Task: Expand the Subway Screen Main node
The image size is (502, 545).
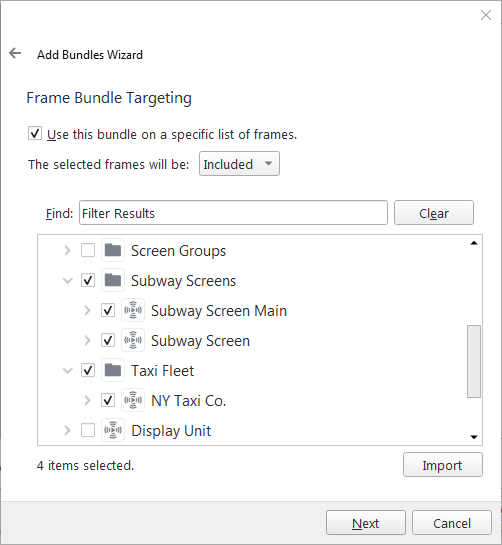Action: tap(87, 310)
